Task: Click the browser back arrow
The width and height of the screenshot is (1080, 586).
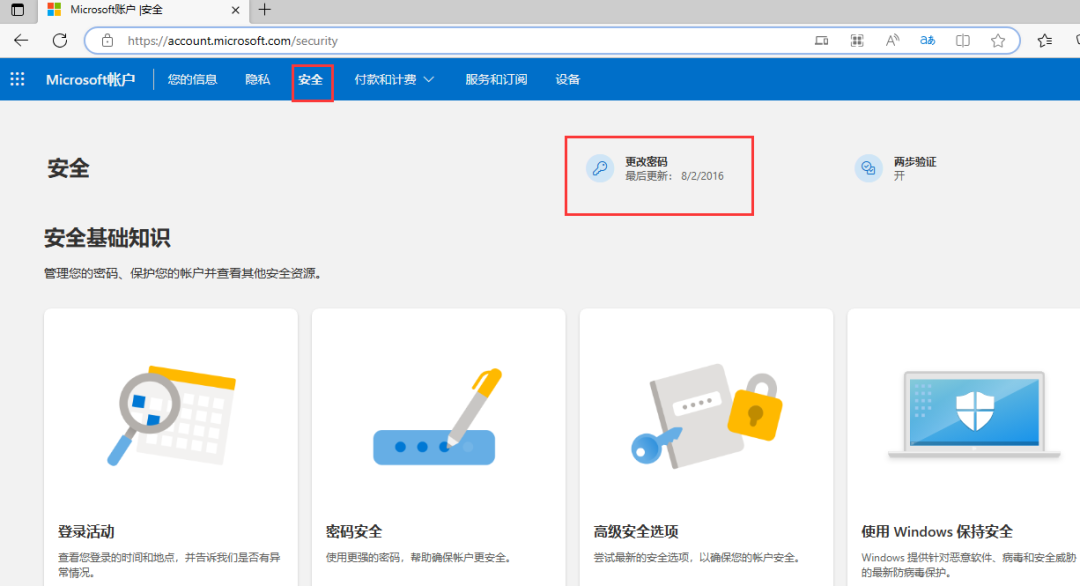Action: point(21,41)
